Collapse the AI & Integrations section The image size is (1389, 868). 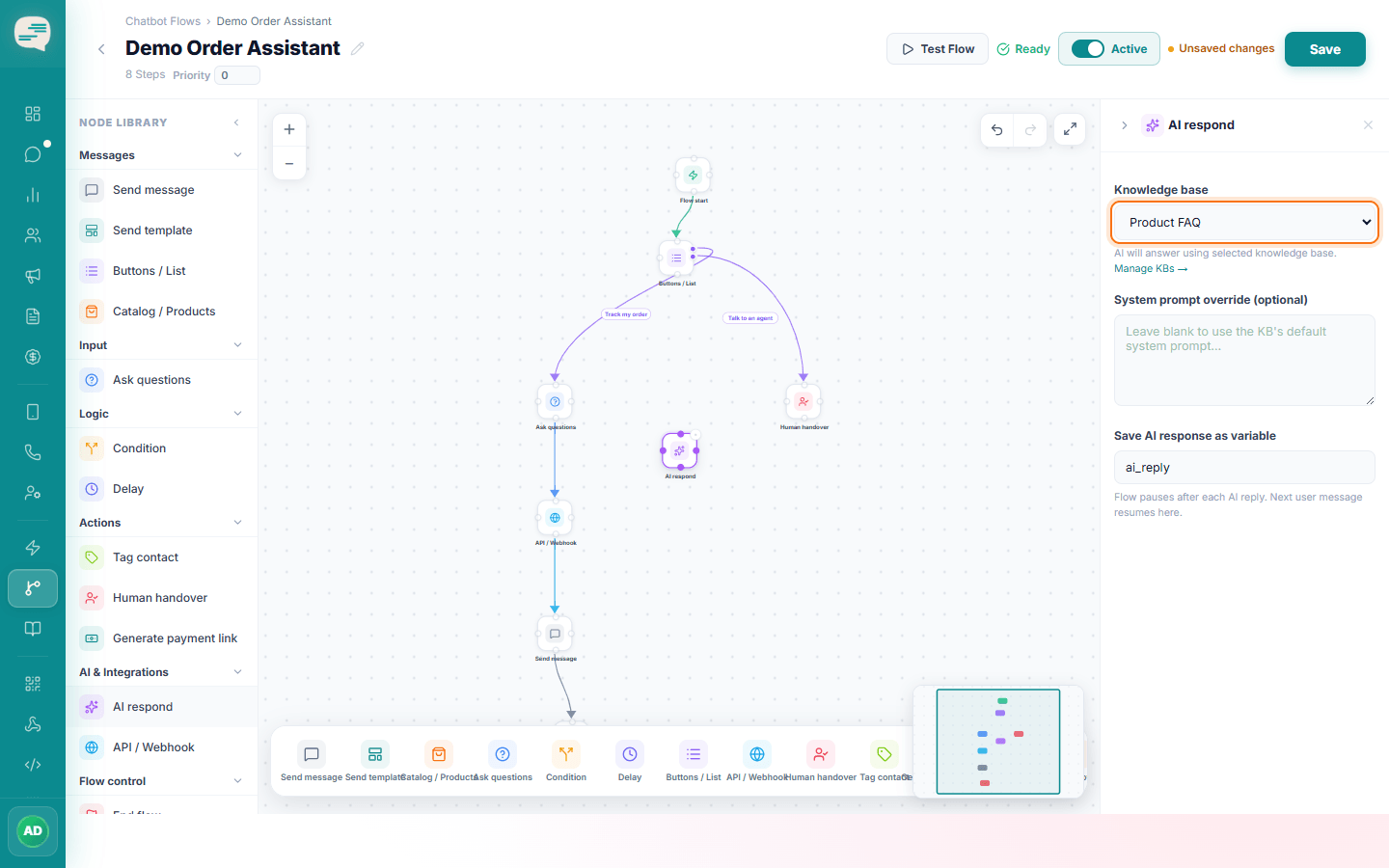coord(237,672)
